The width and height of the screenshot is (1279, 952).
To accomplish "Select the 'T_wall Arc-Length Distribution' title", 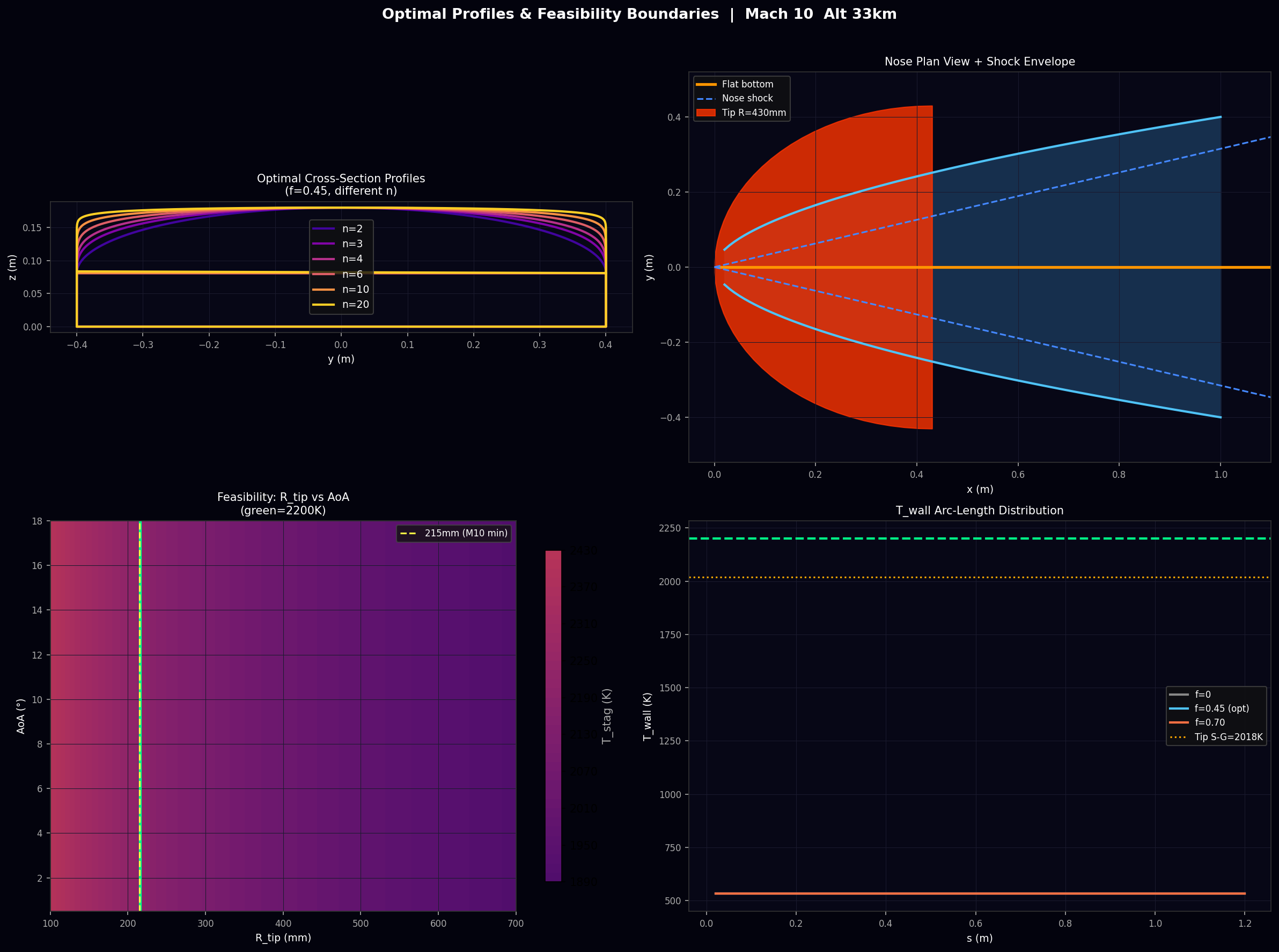I will coord(980,511).
